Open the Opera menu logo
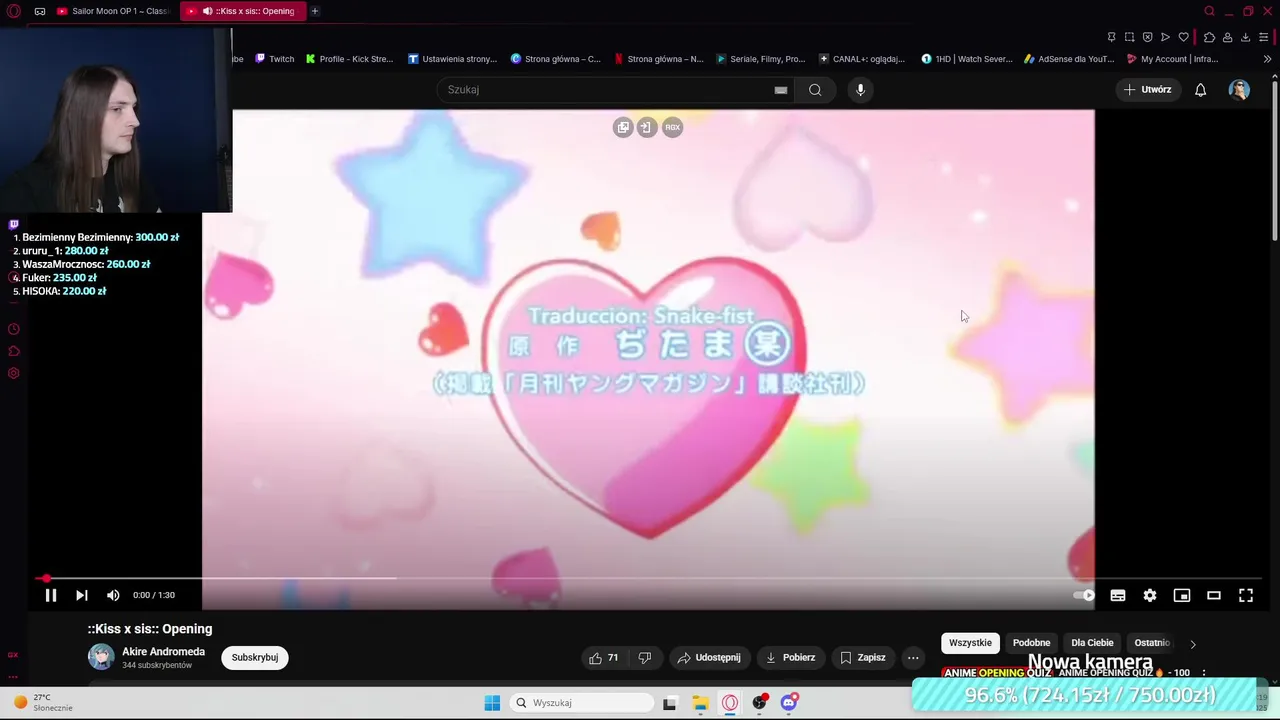The width and height of the screenshot is (1280, 720). [14, 11]
